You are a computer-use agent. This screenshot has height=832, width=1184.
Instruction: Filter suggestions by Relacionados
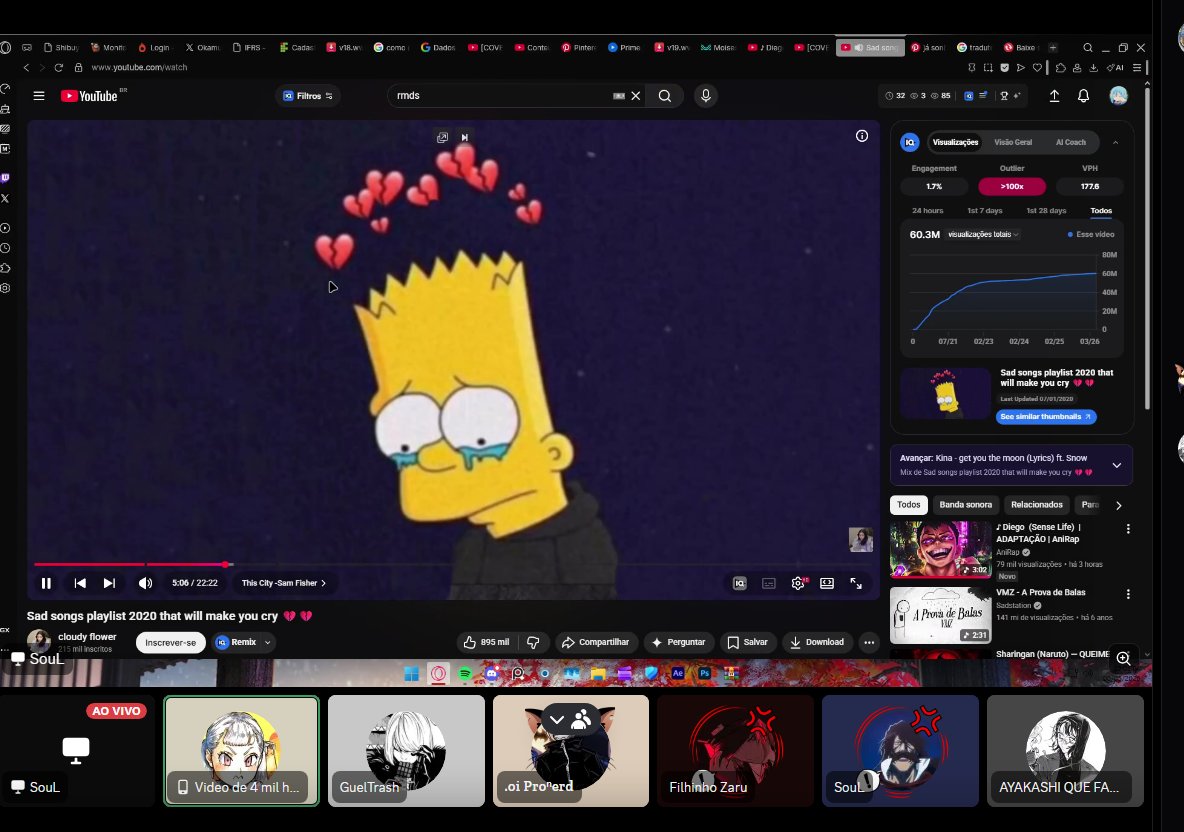1036,504
